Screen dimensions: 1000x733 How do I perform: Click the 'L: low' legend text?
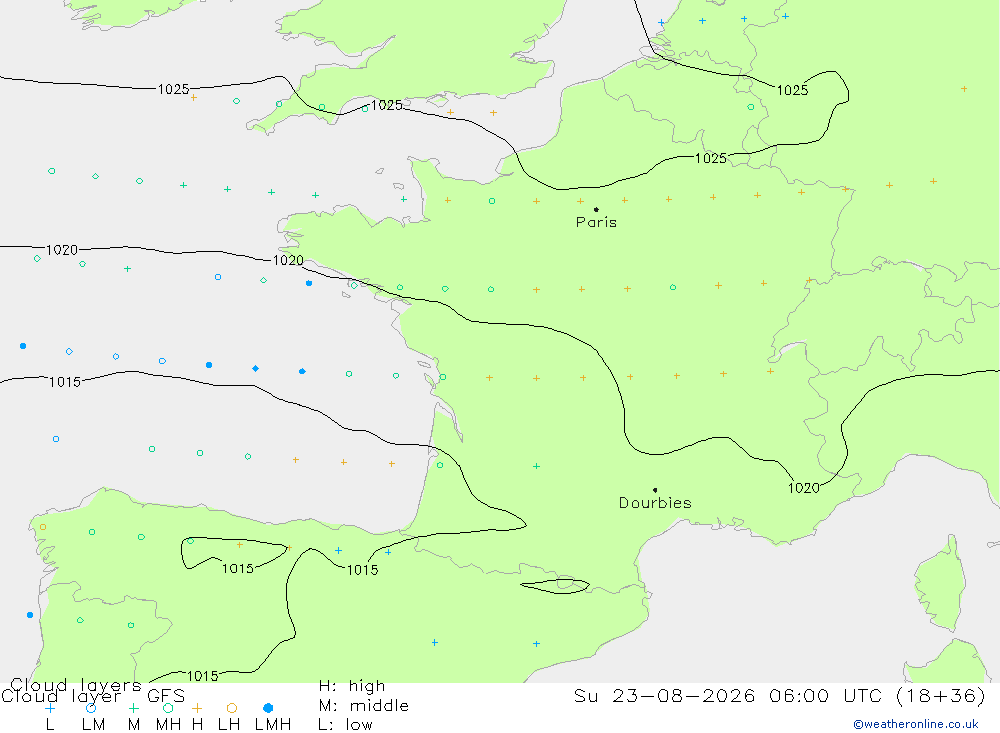click(345, 725)
